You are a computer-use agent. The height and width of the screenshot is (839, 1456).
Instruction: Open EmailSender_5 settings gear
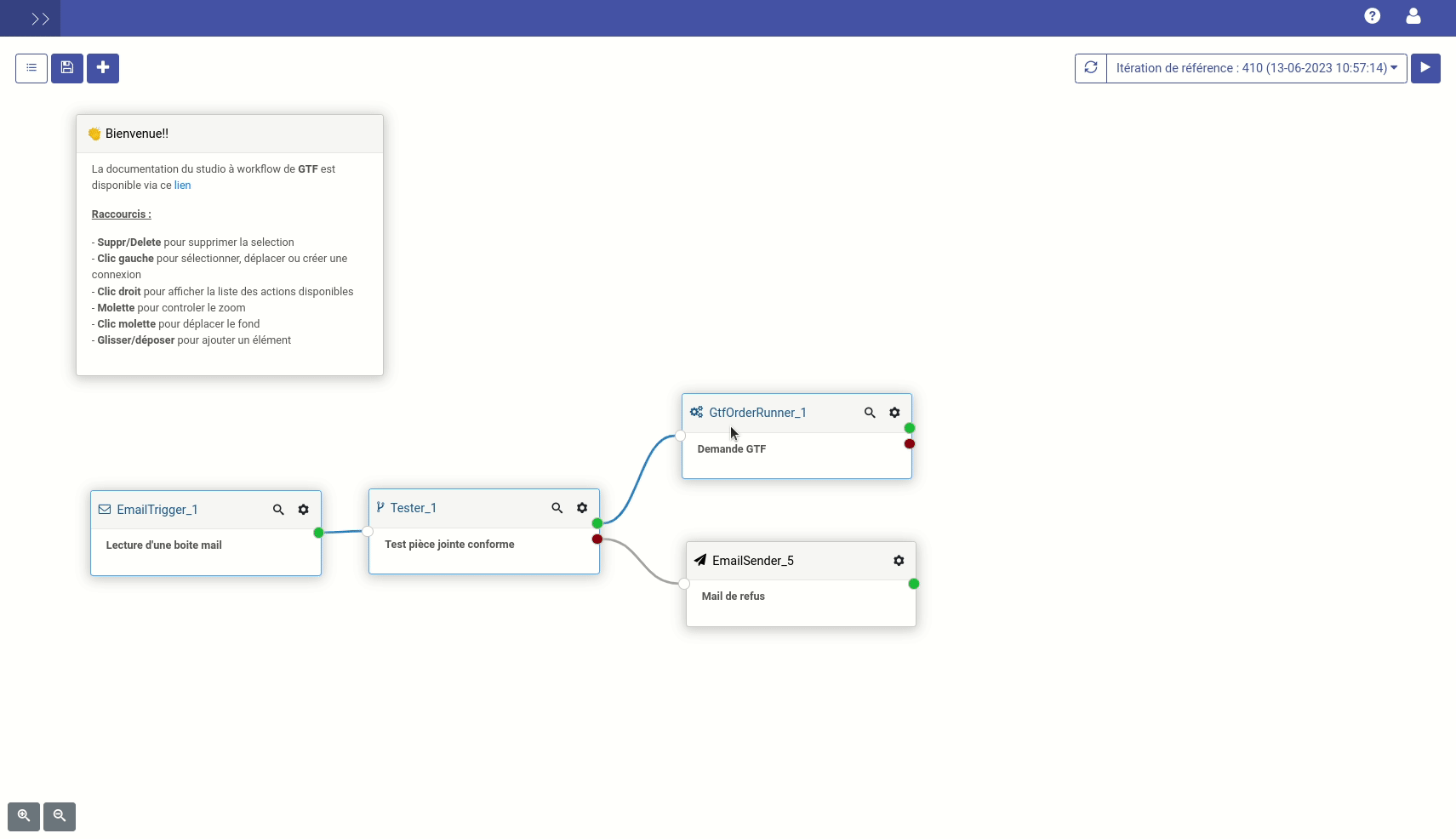pos(899,561)
